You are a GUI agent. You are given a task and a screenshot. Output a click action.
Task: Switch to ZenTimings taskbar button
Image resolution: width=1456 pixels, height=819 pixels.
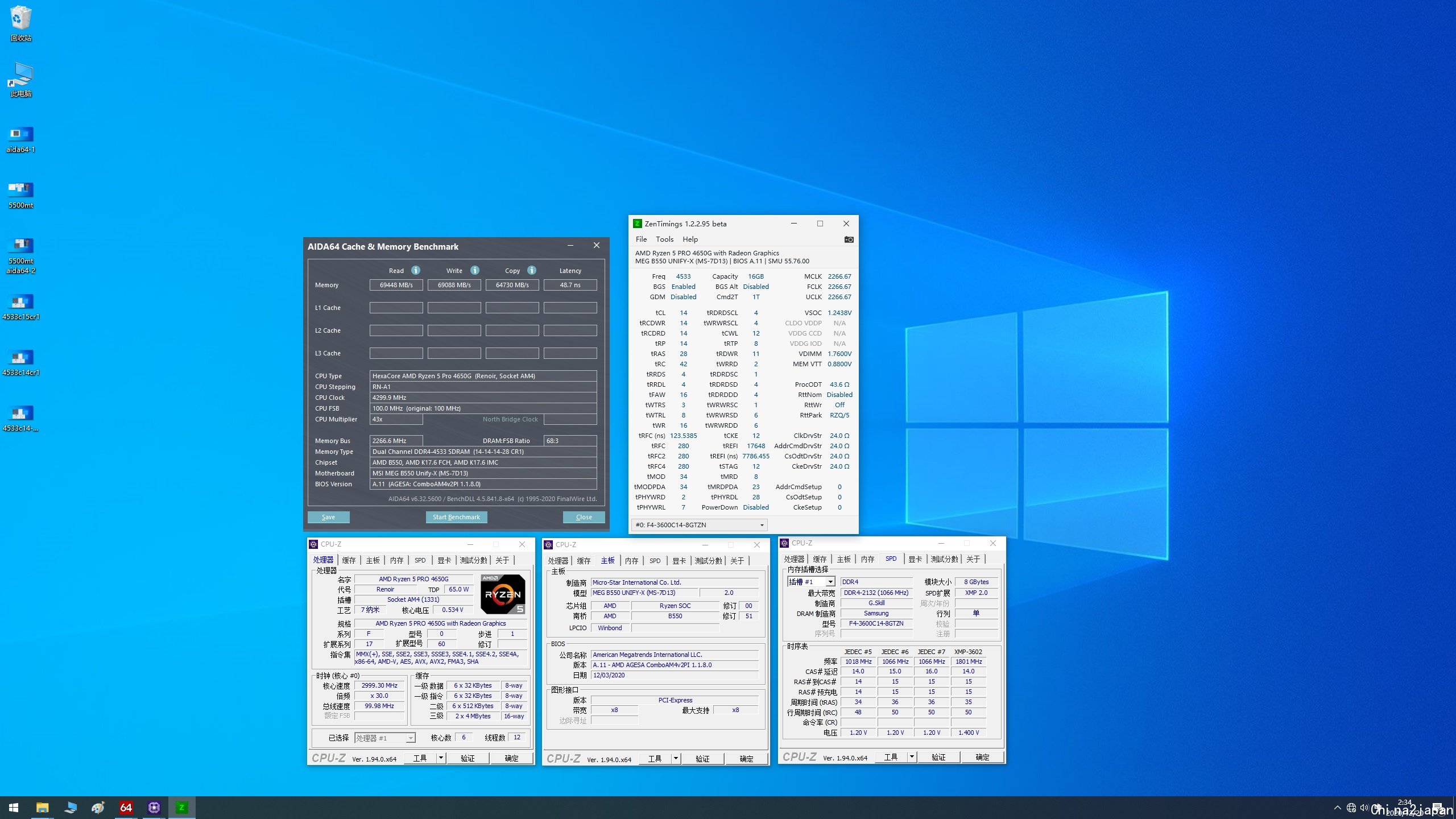point(182,808)
